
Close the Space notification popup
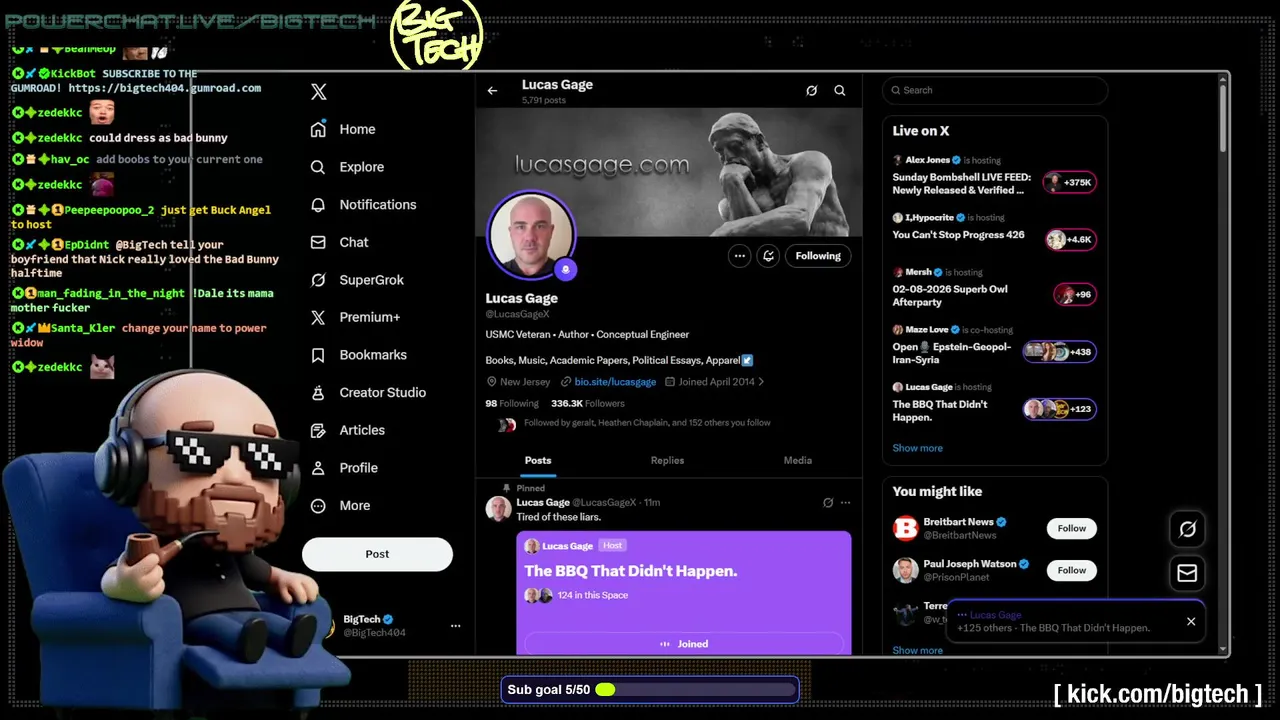(x=1191, y=622)
